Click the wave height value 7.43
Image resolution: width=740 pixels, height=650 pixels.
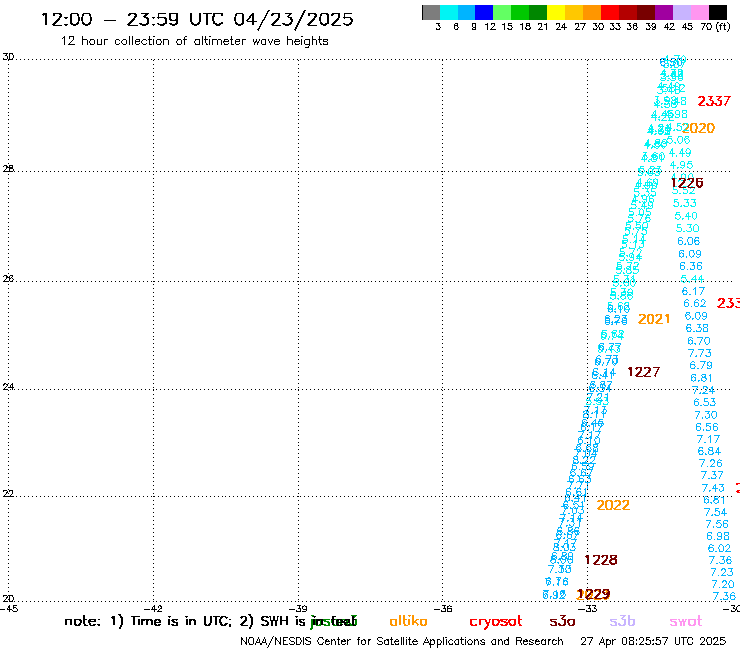(713, 488)
